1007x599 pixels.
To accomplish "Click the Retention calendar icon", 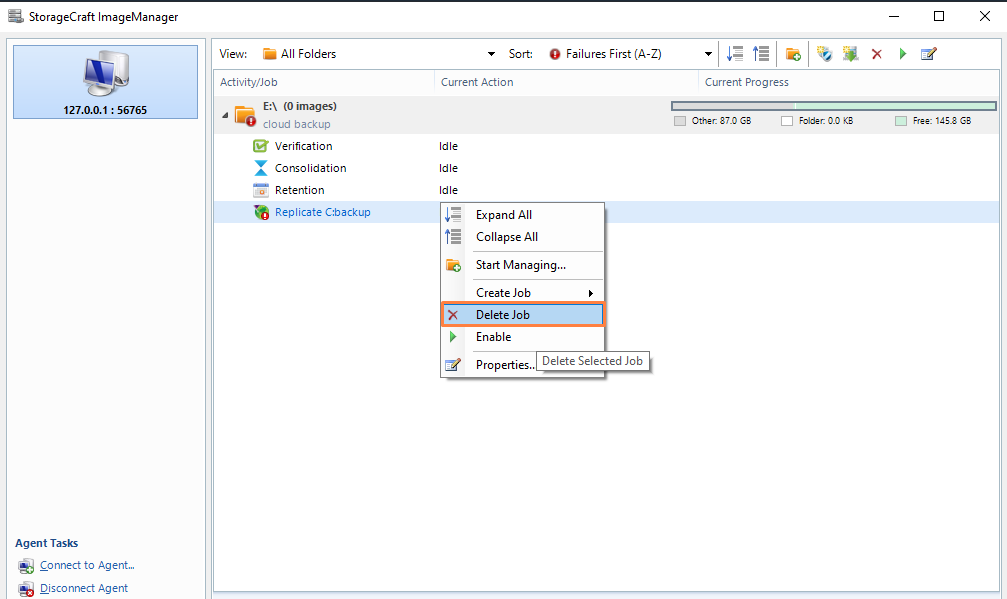I will [260, 190].
